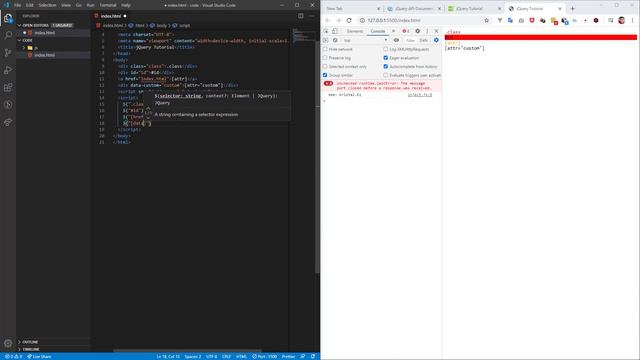
Task: Expand the Outline section
Action: click(53, 342)
